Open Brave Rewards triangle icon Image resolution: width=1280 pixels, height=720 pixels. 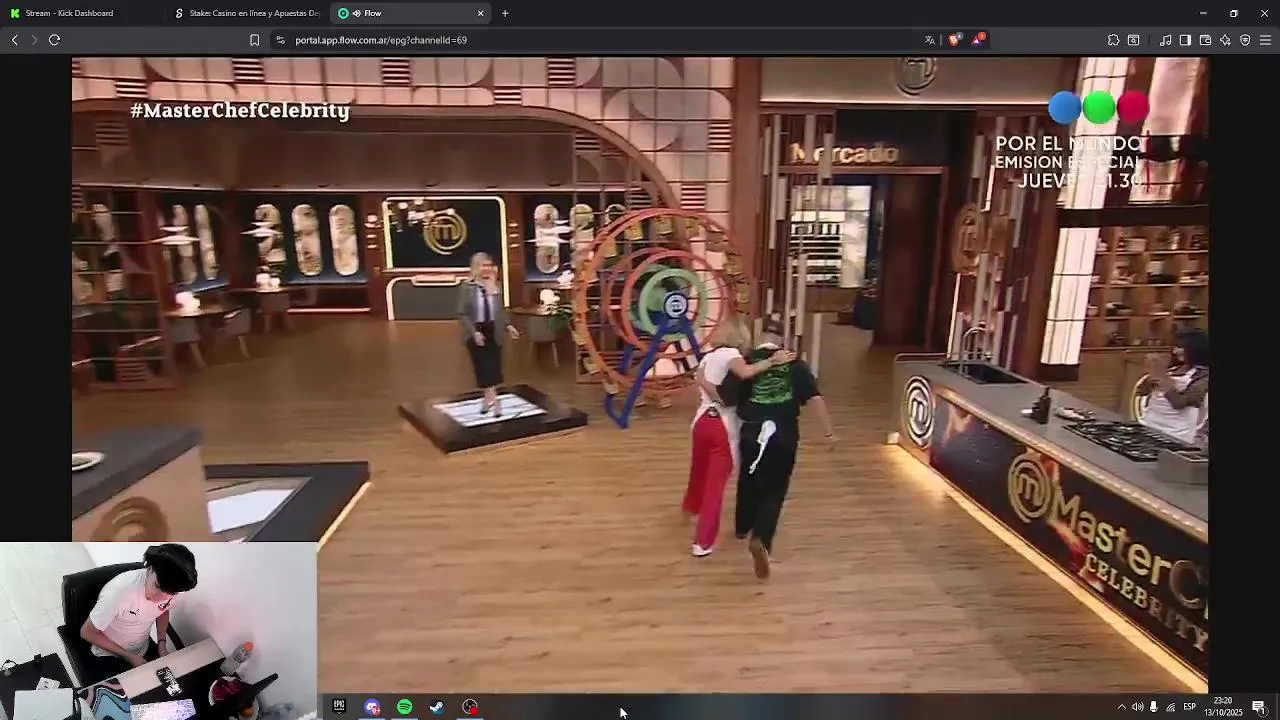tap(978, 40)
